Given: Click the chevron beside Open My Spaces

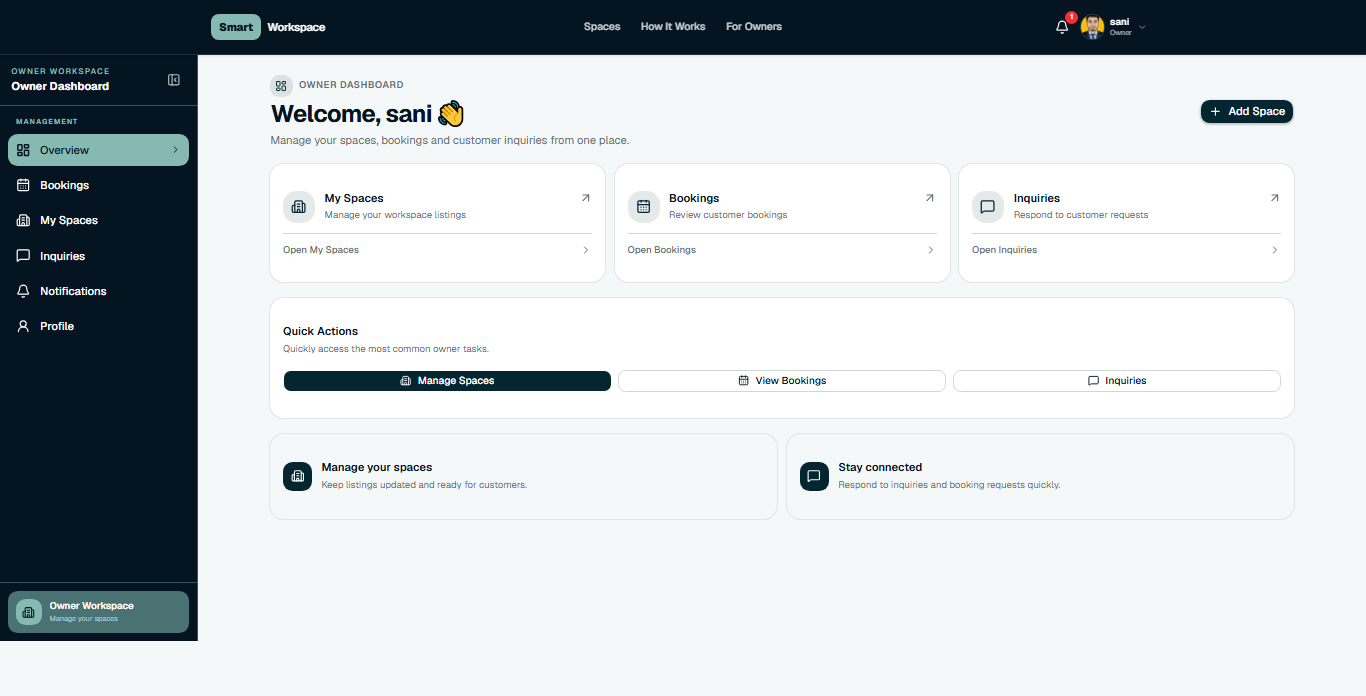Looking at the screenshot, I should pyautogui.click(x=586, y=250).
